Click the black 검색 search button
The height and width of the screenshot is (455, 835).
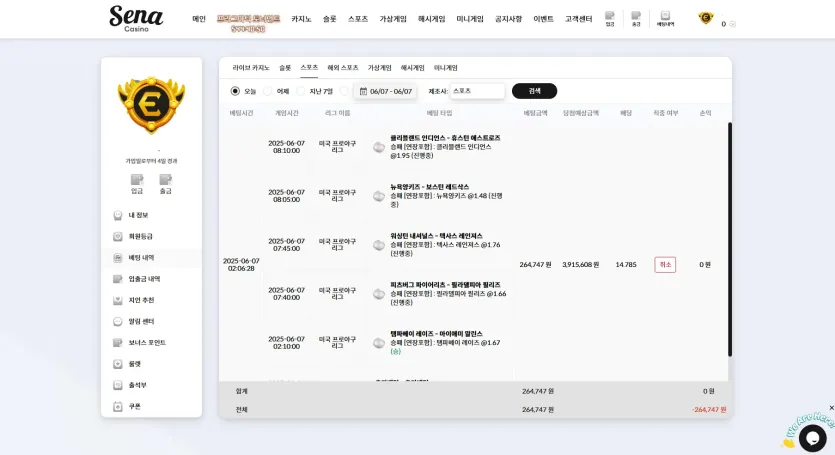(534, 91)
